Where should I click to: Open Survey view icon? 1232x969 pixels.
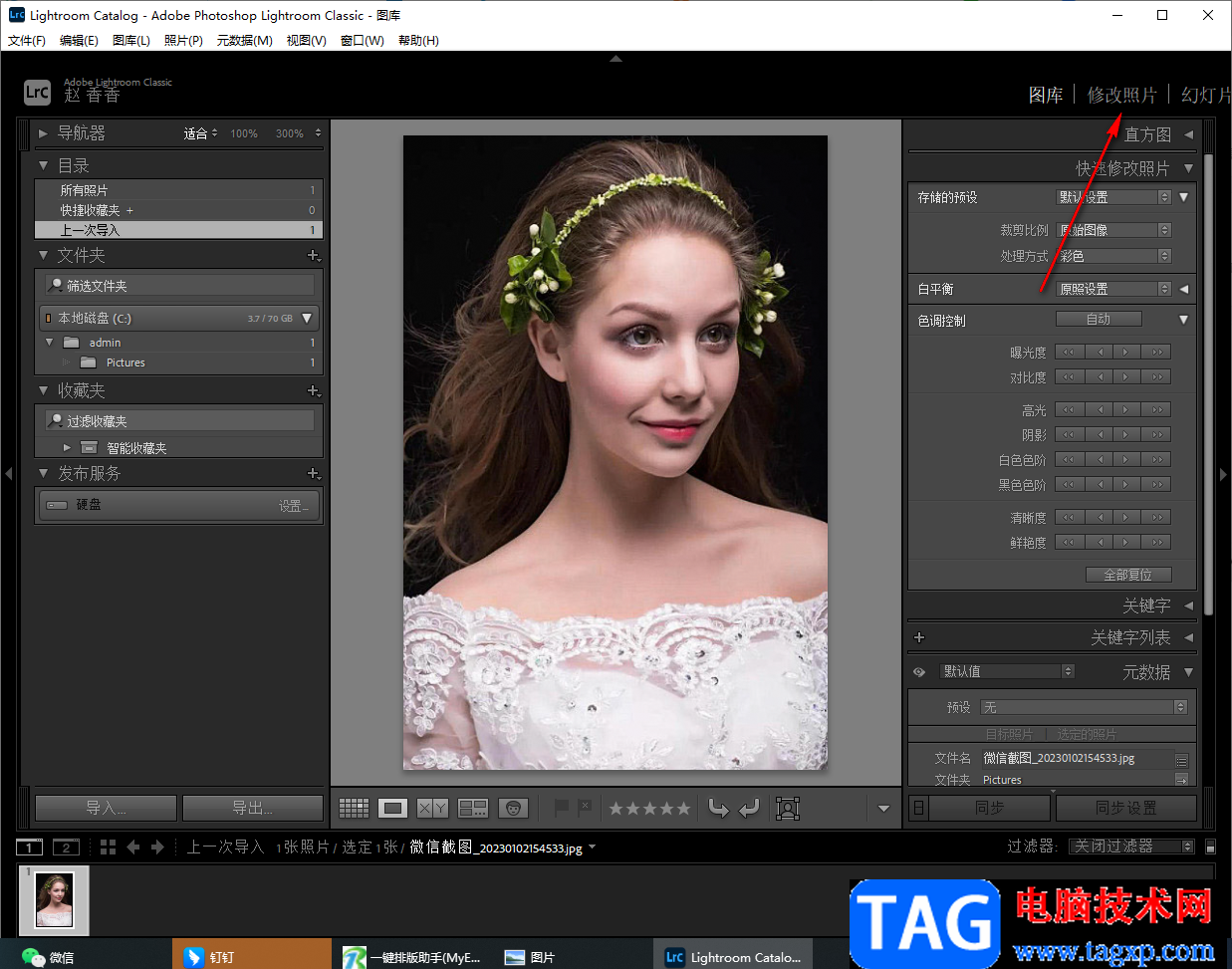click(472, 808)
